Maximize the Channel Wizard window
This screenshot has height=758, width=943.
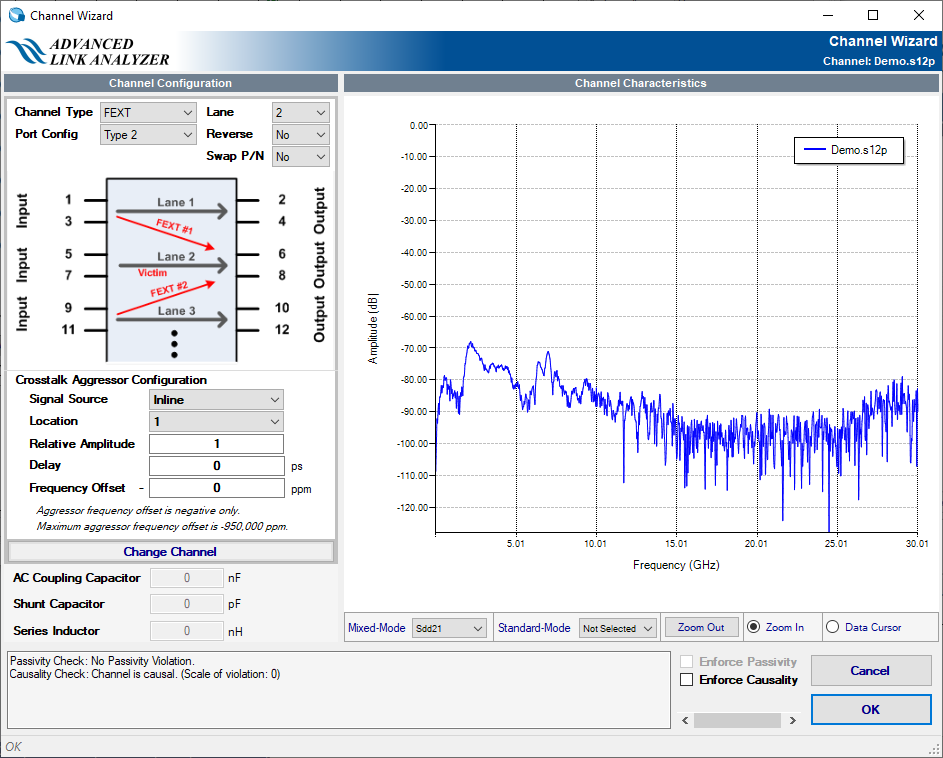pyautogui.click(x=872, y=15)
